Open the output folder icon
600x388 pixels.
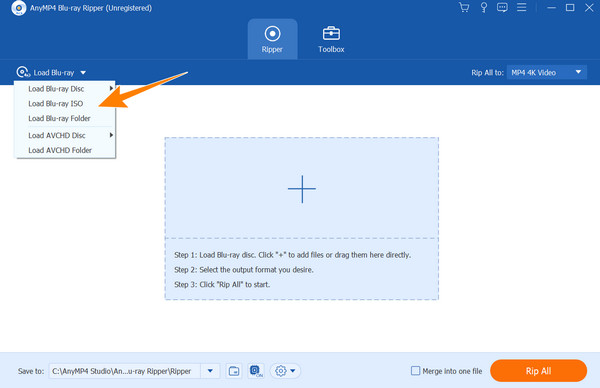coord(234,371)
